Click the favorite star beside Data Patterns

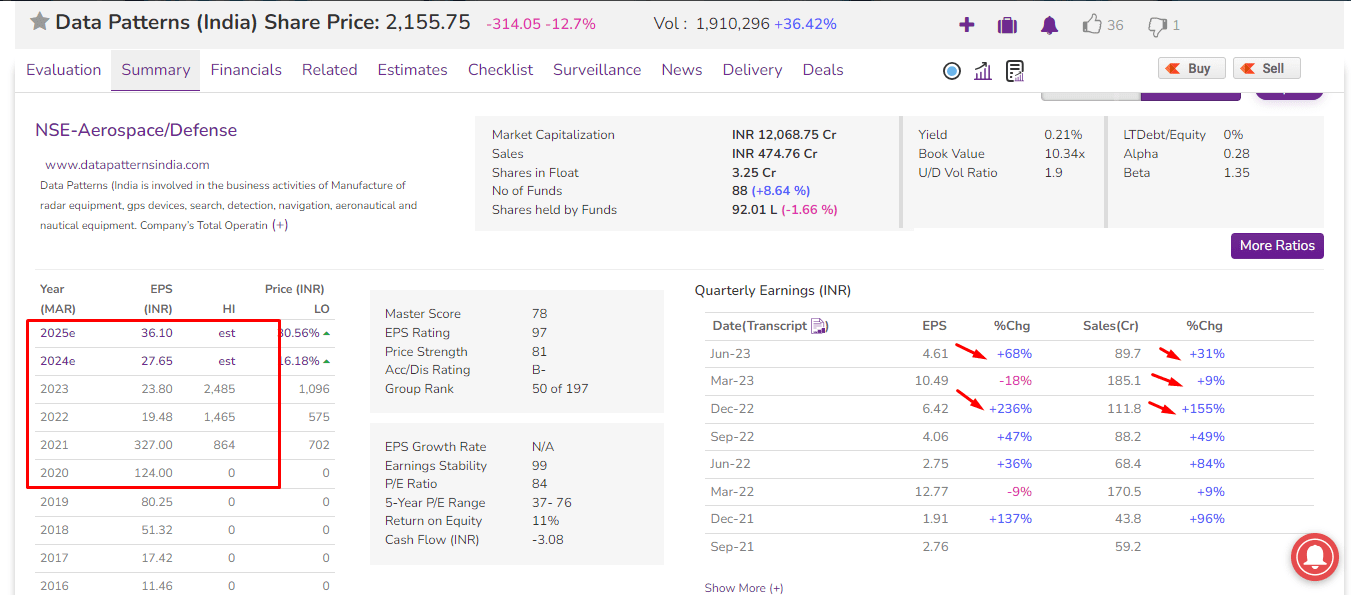point(39,22)
